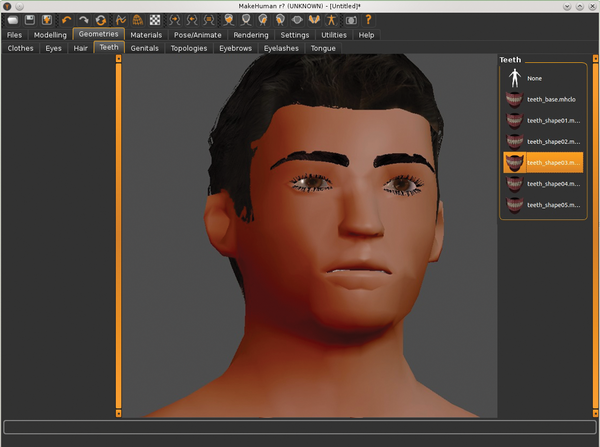This screenshot has width=600, height=447.
Task: Click the left panel orange scrollbar
Action: [119, 236]
